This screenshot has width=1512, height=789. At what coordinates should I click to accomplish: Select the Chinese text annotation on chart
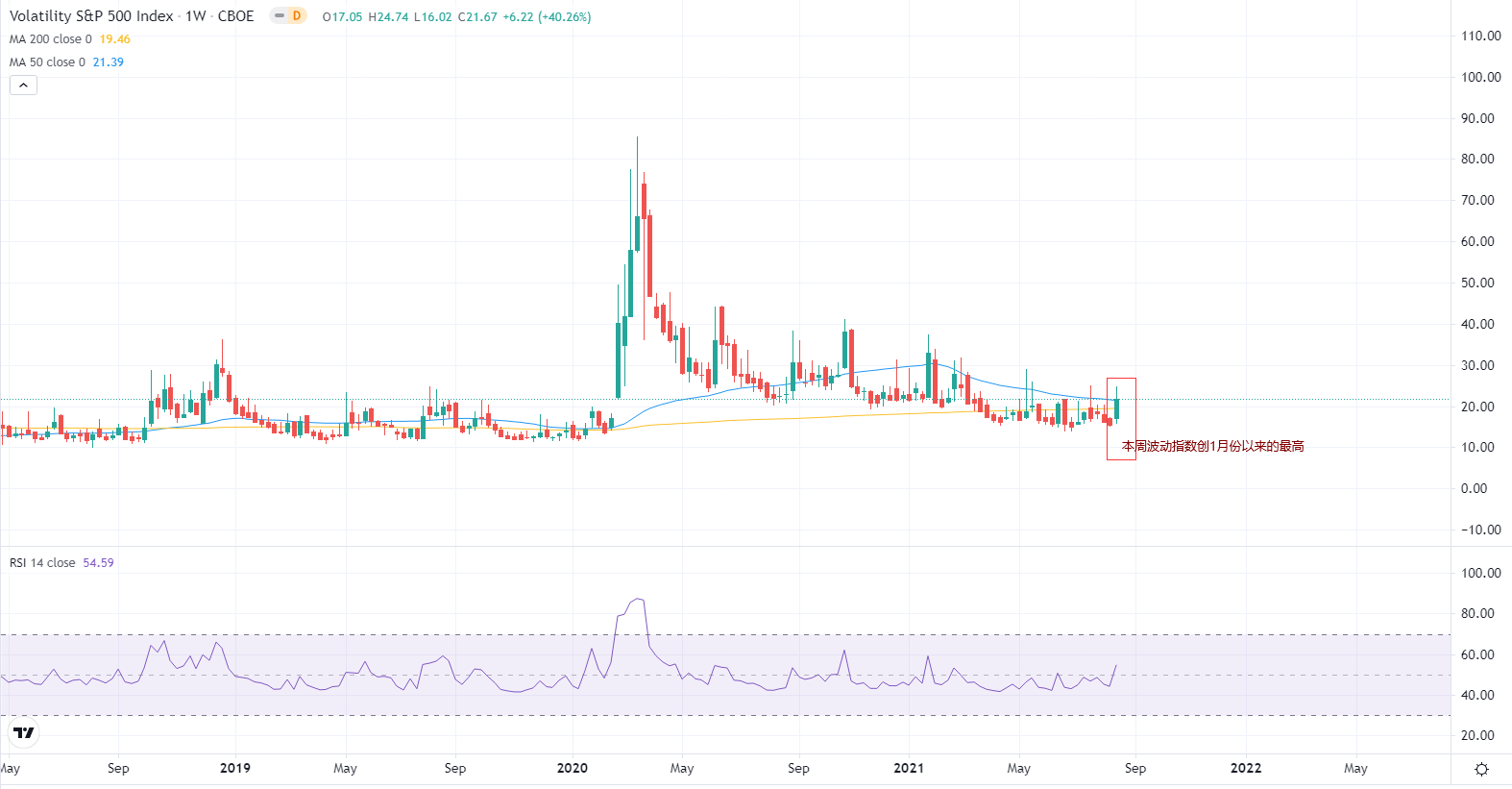(1212, 446)
